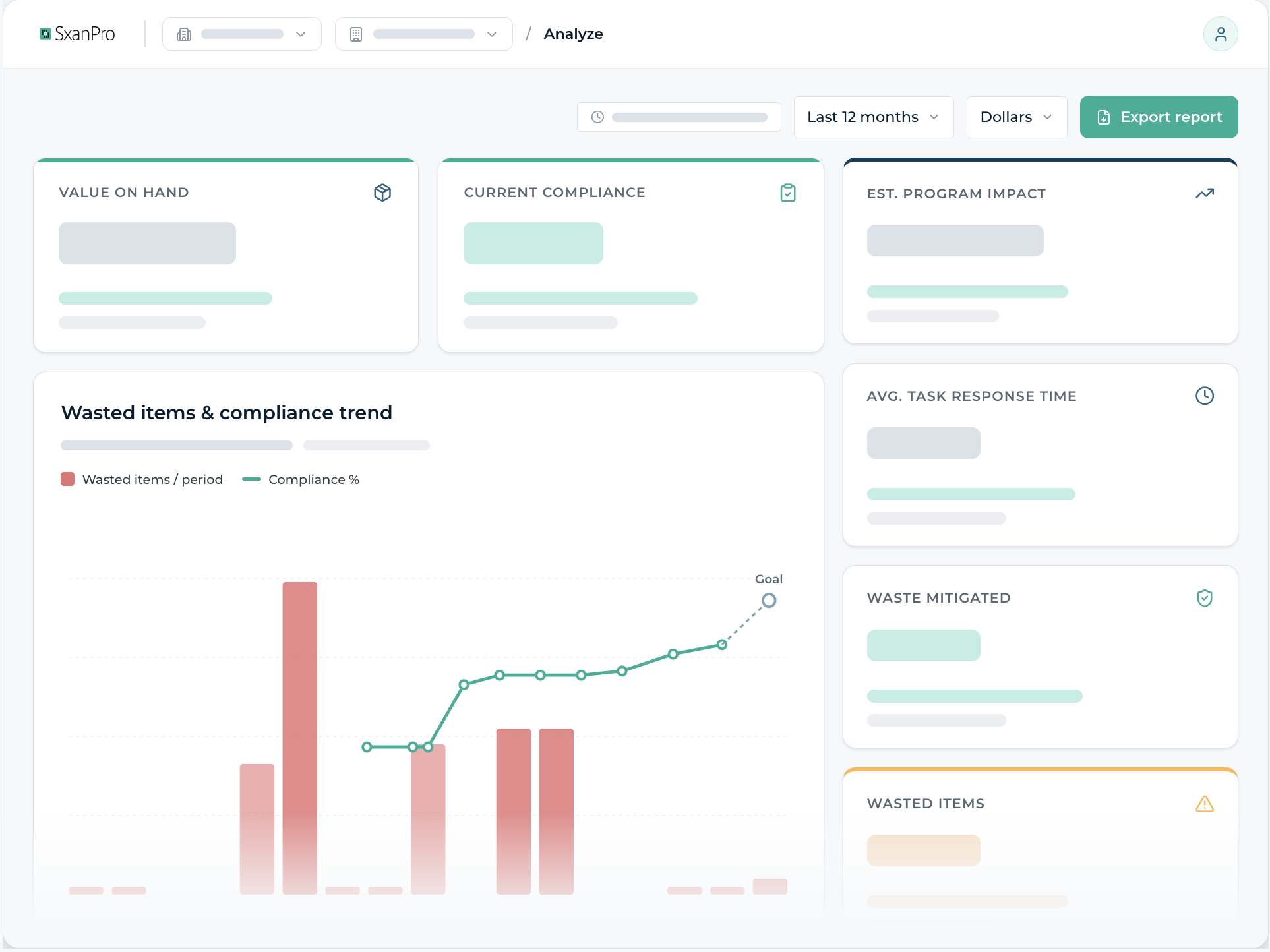
Task: Toggle the Compliance % legend line
Action: point(252,479)
